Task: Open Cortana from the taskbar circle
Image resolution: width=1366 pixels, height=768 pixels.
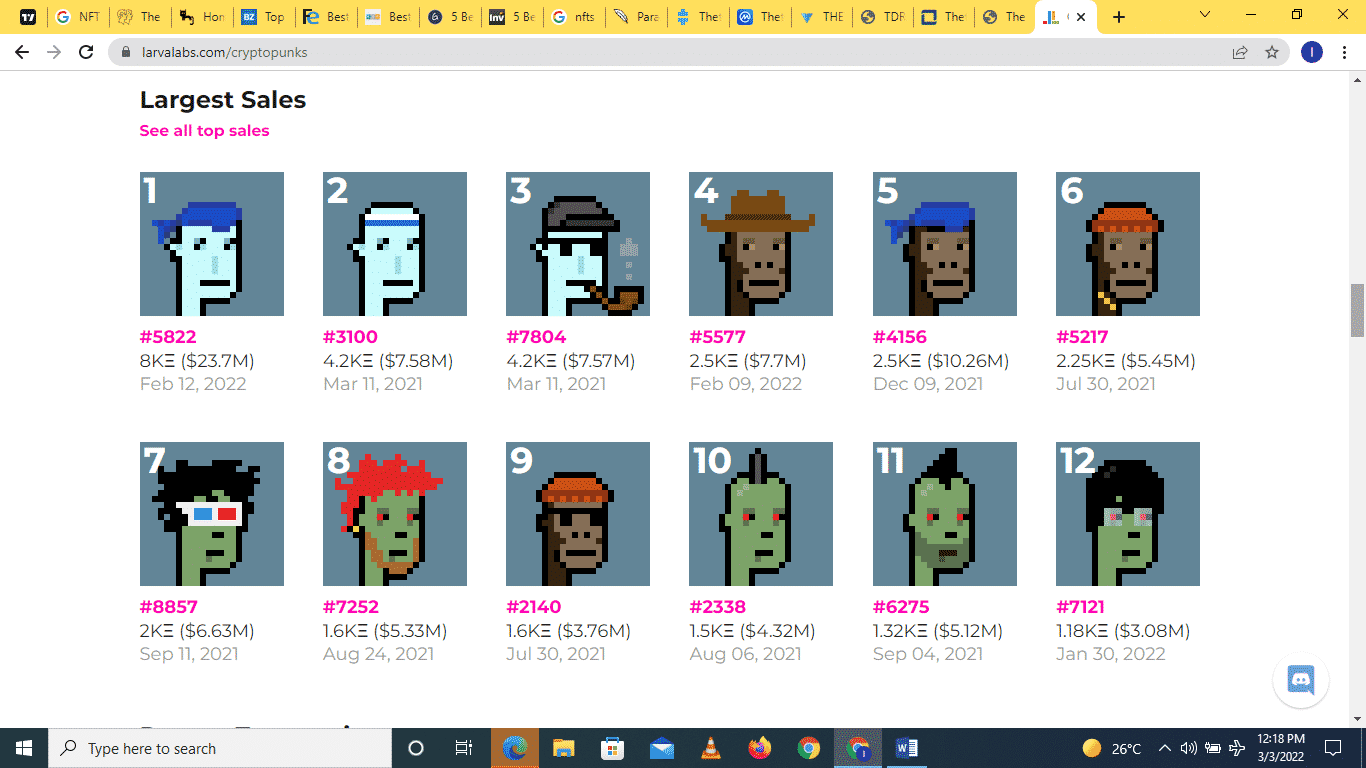Action: 416,748
